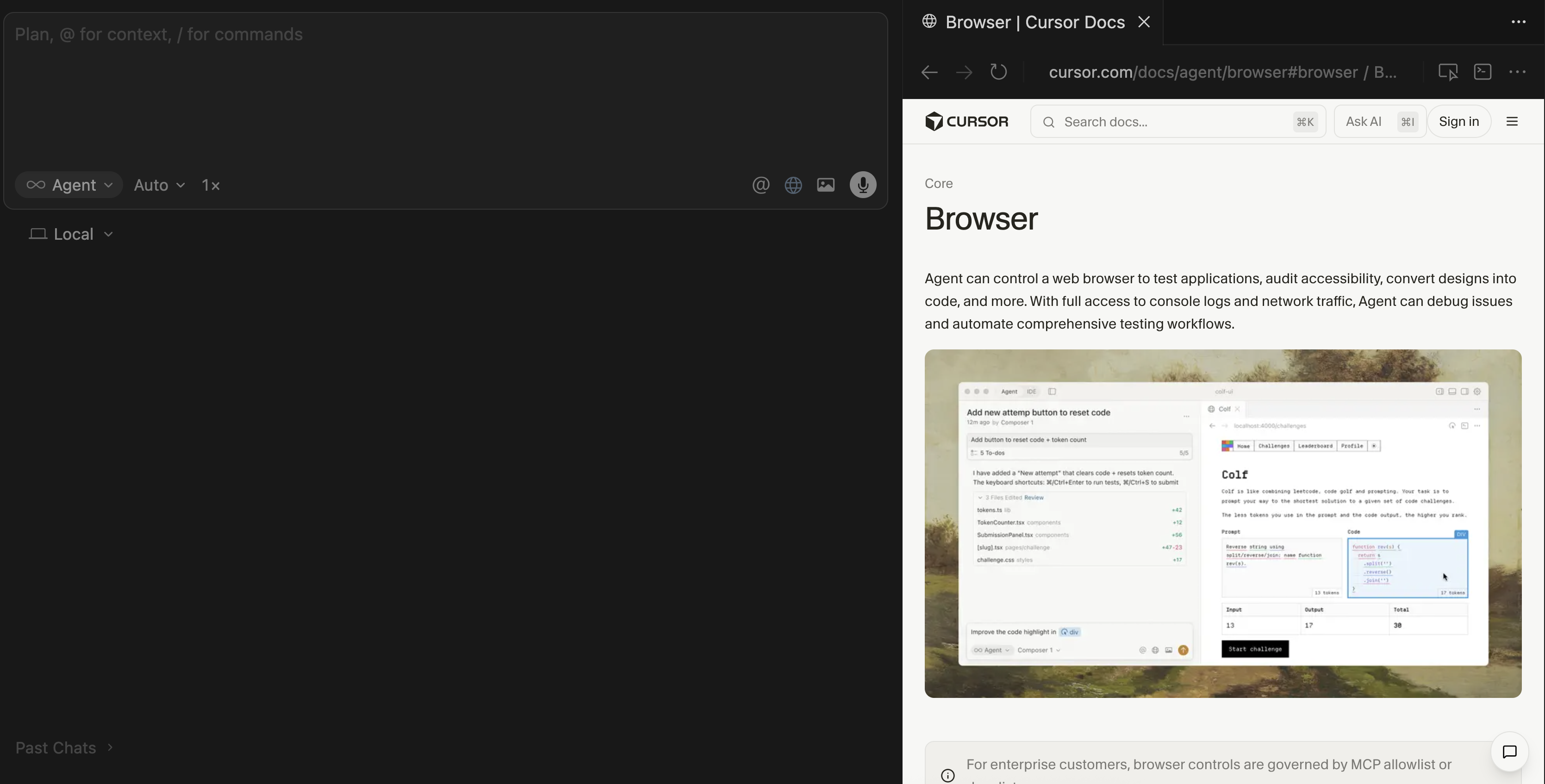Viewport: 1545px width, 784px height.
Task: Click the @ mention context icon
Action: (760, 185)
